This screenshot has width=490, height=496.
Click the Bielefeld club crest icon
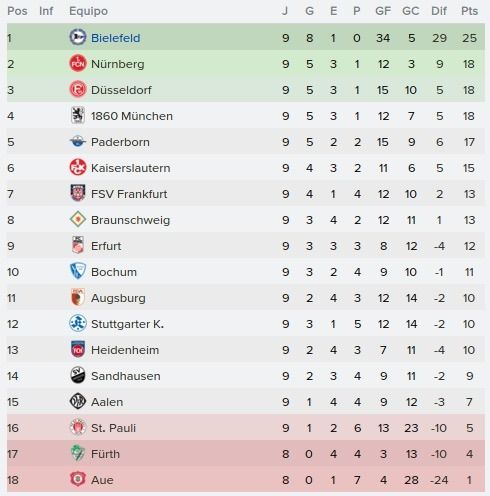coord(78,37)
